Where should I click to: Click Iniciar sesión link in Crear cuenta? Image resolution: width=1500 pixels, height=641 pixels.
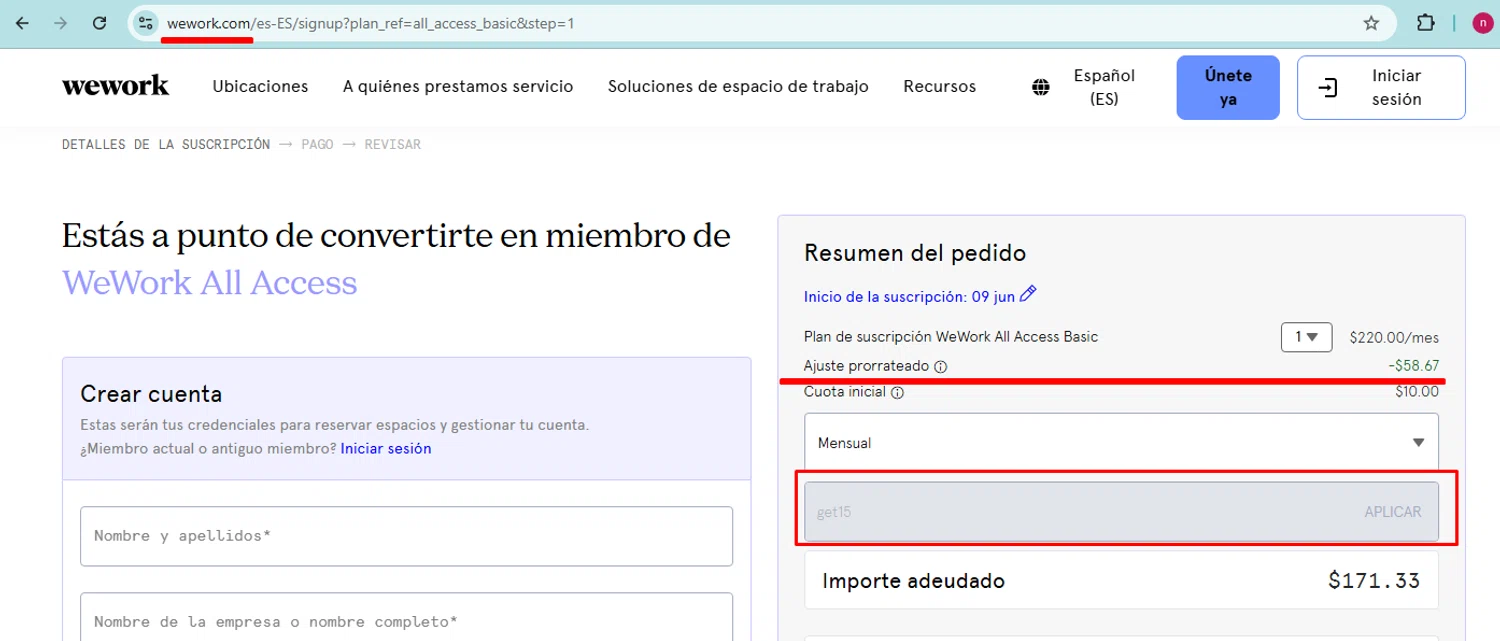[x=386, y=449]
